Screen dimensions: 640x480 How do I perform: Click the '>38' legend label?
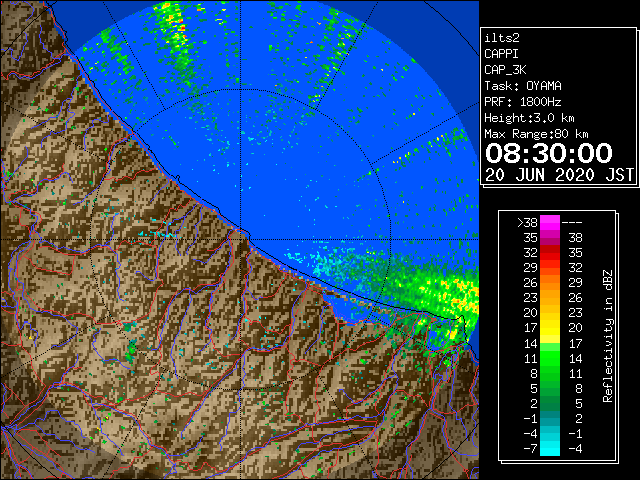(527, 222)
